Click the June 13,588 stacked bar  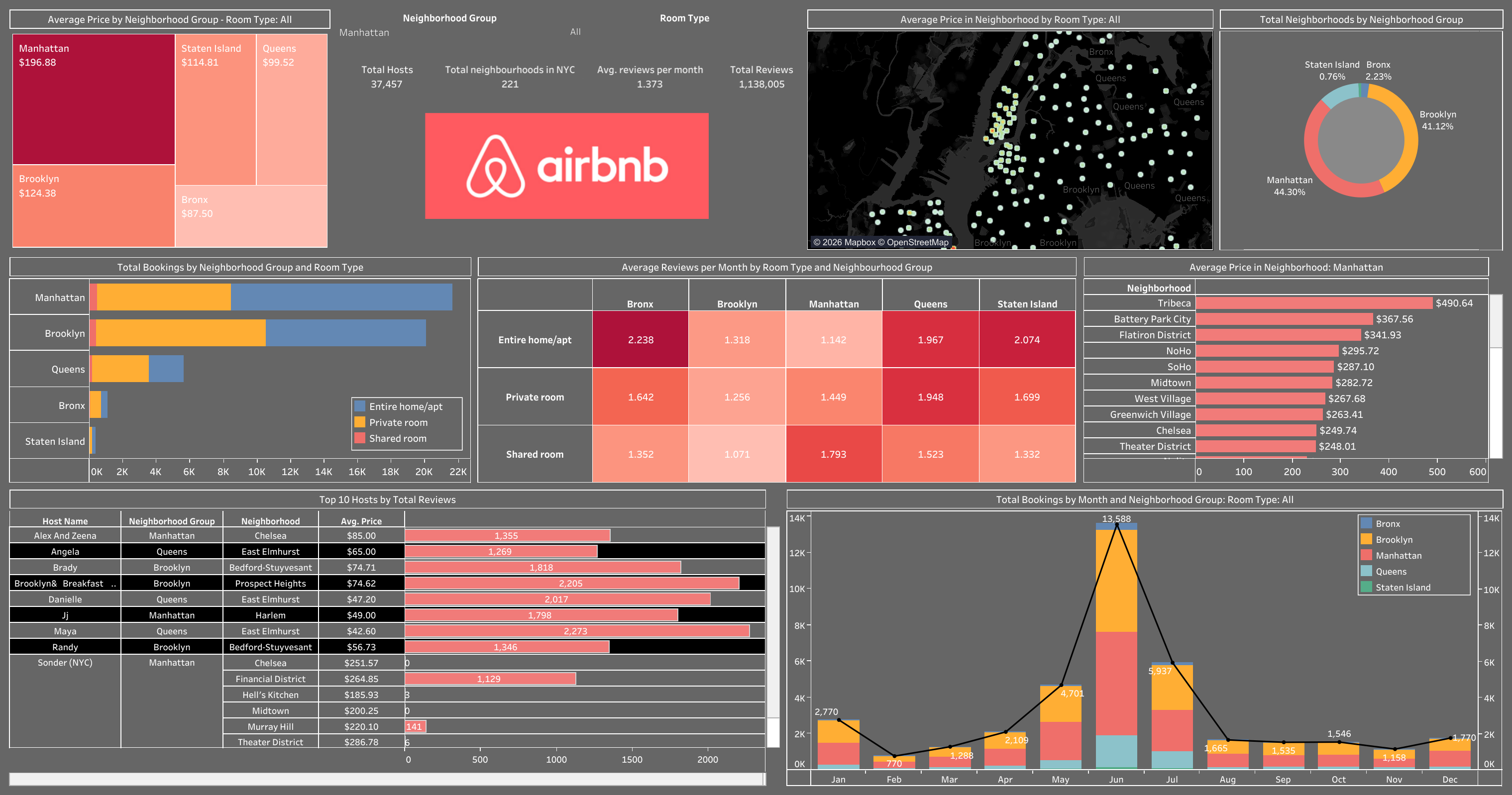pyautogui.click(x=1116, y=645)
